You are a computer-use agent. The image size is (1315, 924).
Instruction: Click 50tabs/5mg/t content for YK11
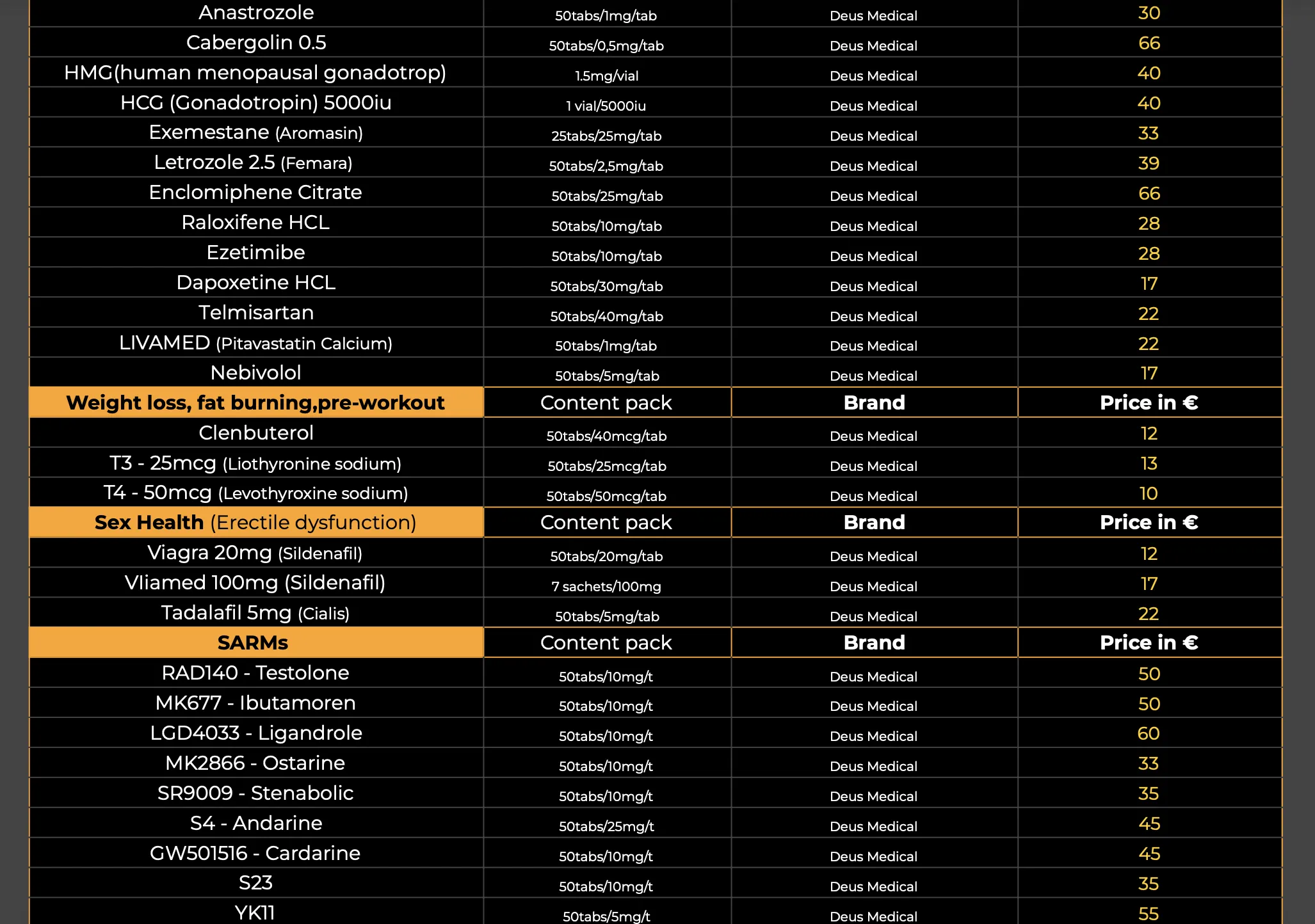606,916
